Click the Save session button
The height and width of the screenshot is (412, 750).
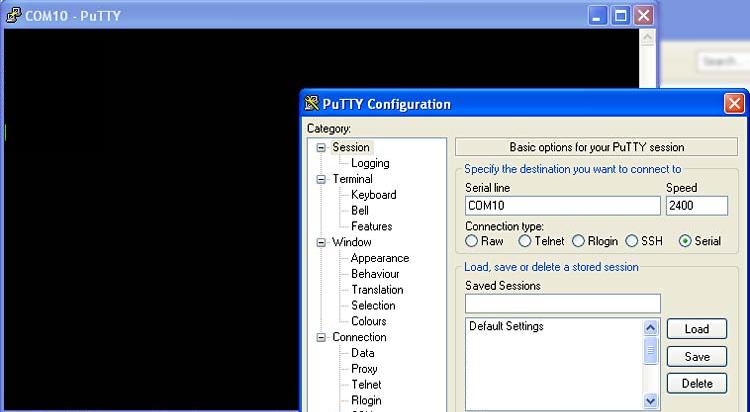[x=696, y=356]
